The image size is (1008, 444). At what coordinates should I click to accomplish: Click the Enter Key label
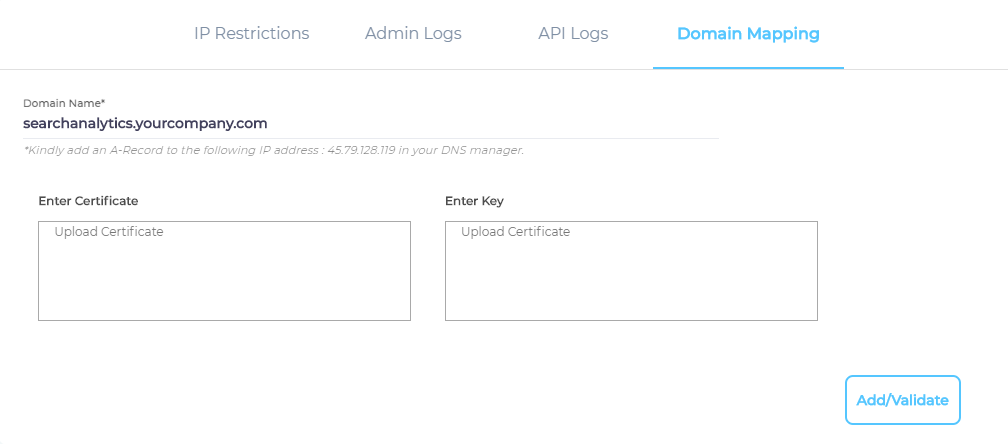(474, 201)
